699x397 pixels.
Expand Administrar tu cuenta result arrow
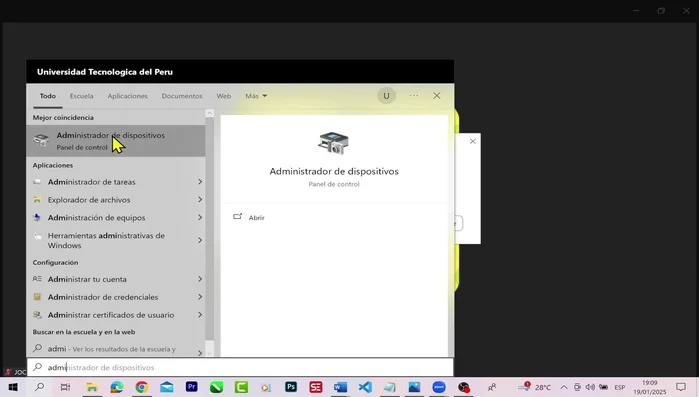click(200, 279)
